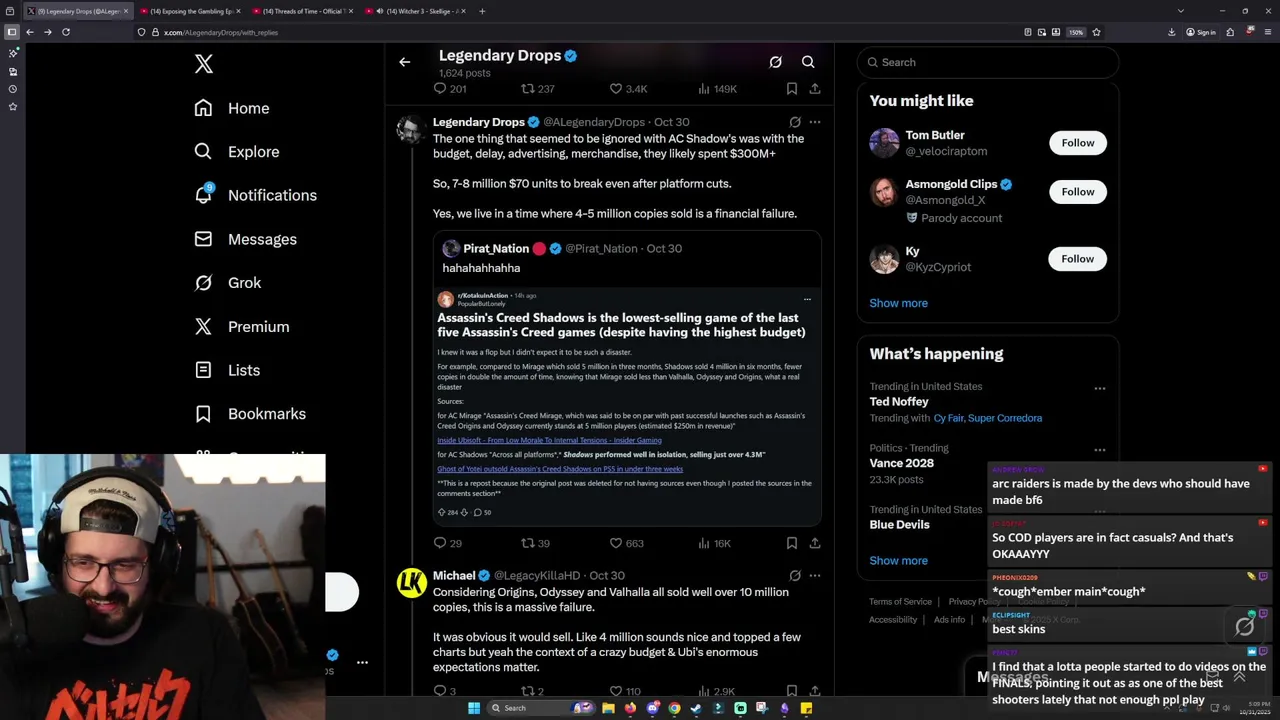Viewport: 1280px width, 720px height.
Task: Like Michael's post with 110 likes
Action: (x=625, y=691)
